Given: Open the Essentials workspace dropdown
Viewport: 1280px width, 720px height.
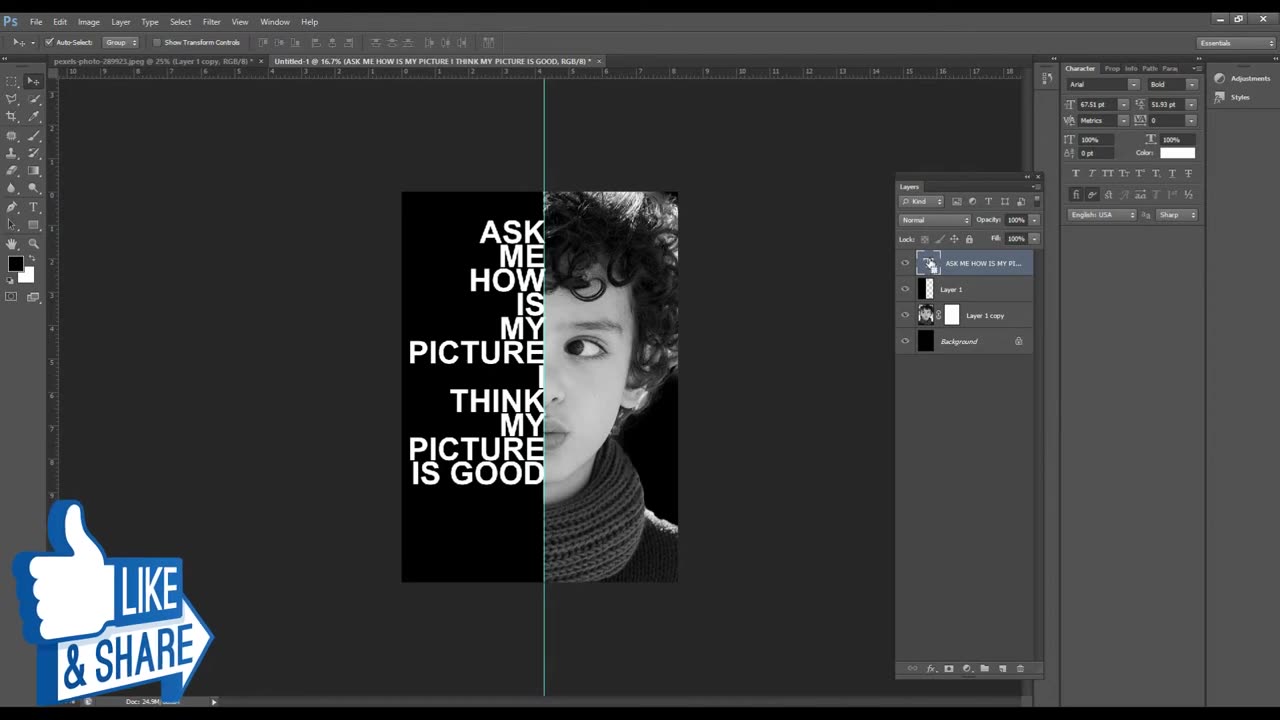Looking at the screenshot, I should point(1236,43).
